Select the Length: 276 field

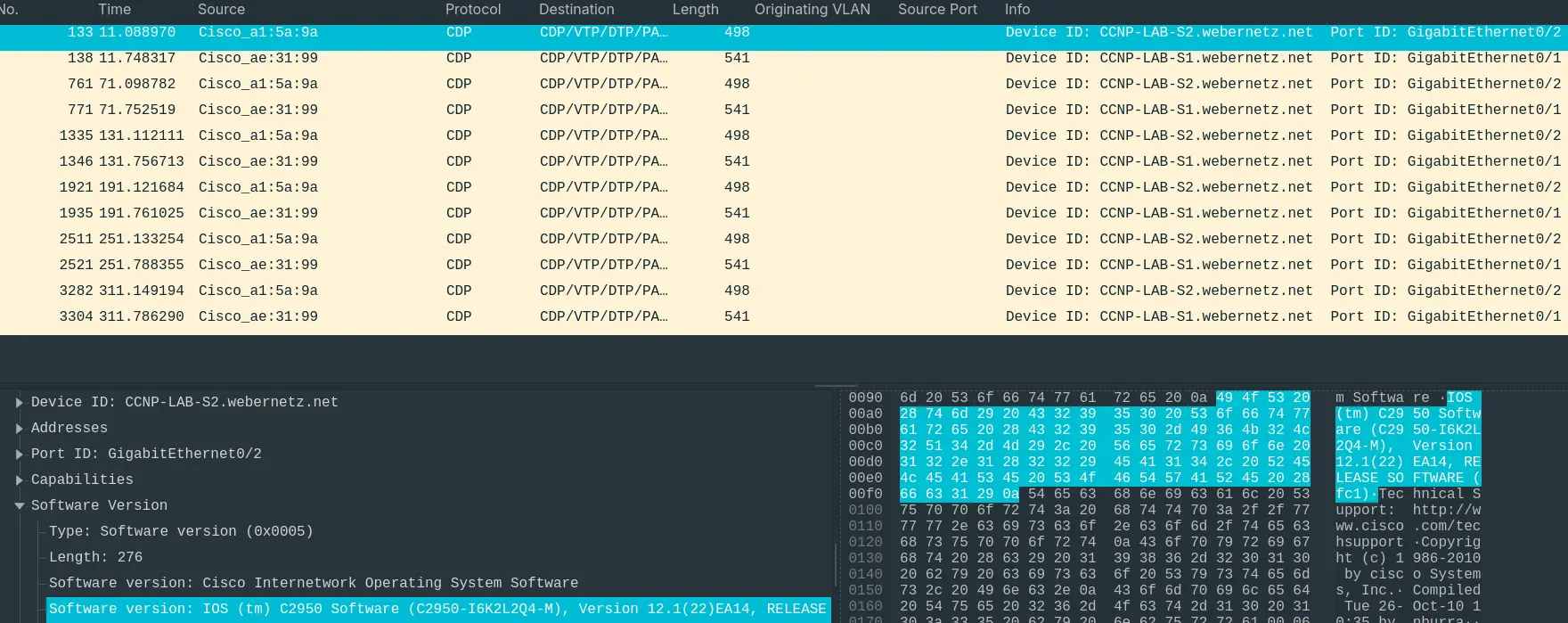click(98, 557)
